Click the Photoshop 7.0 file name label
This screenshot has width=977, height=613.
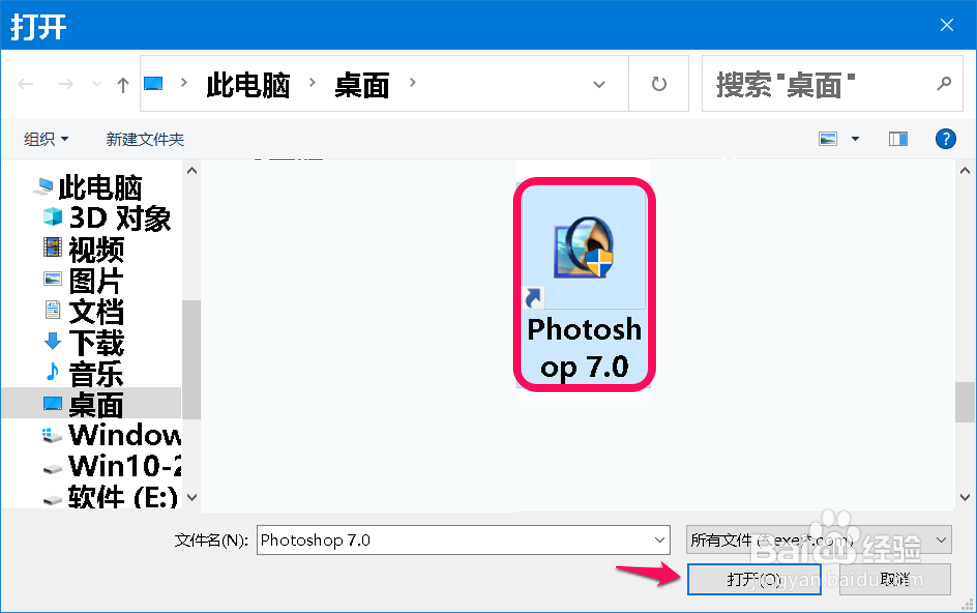pyautogui.click(x=584, y=348)
